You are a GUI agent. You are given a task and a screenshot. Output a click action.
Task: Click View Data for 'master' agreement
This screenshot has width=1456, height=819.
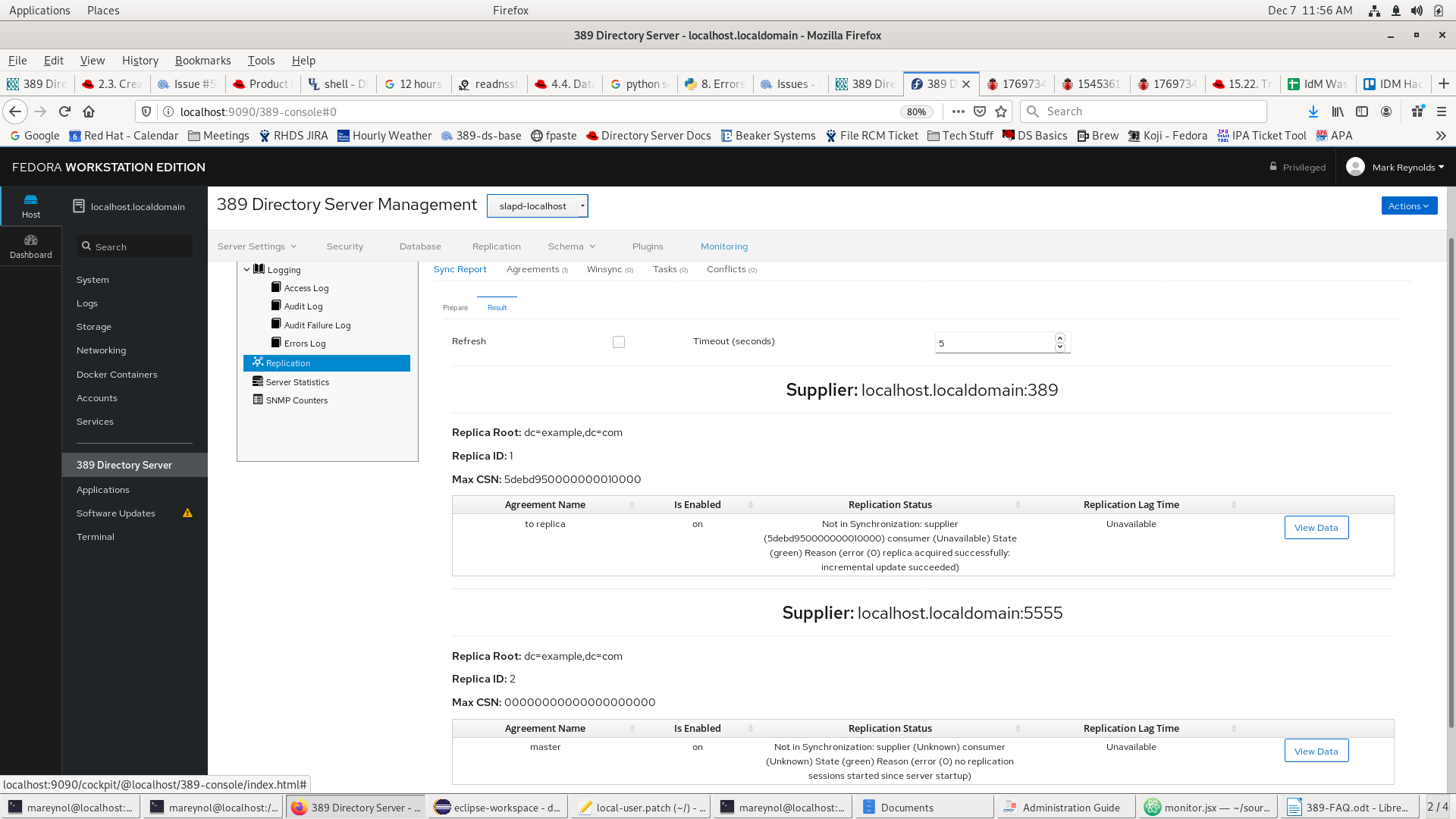[x=1316, y=752]
